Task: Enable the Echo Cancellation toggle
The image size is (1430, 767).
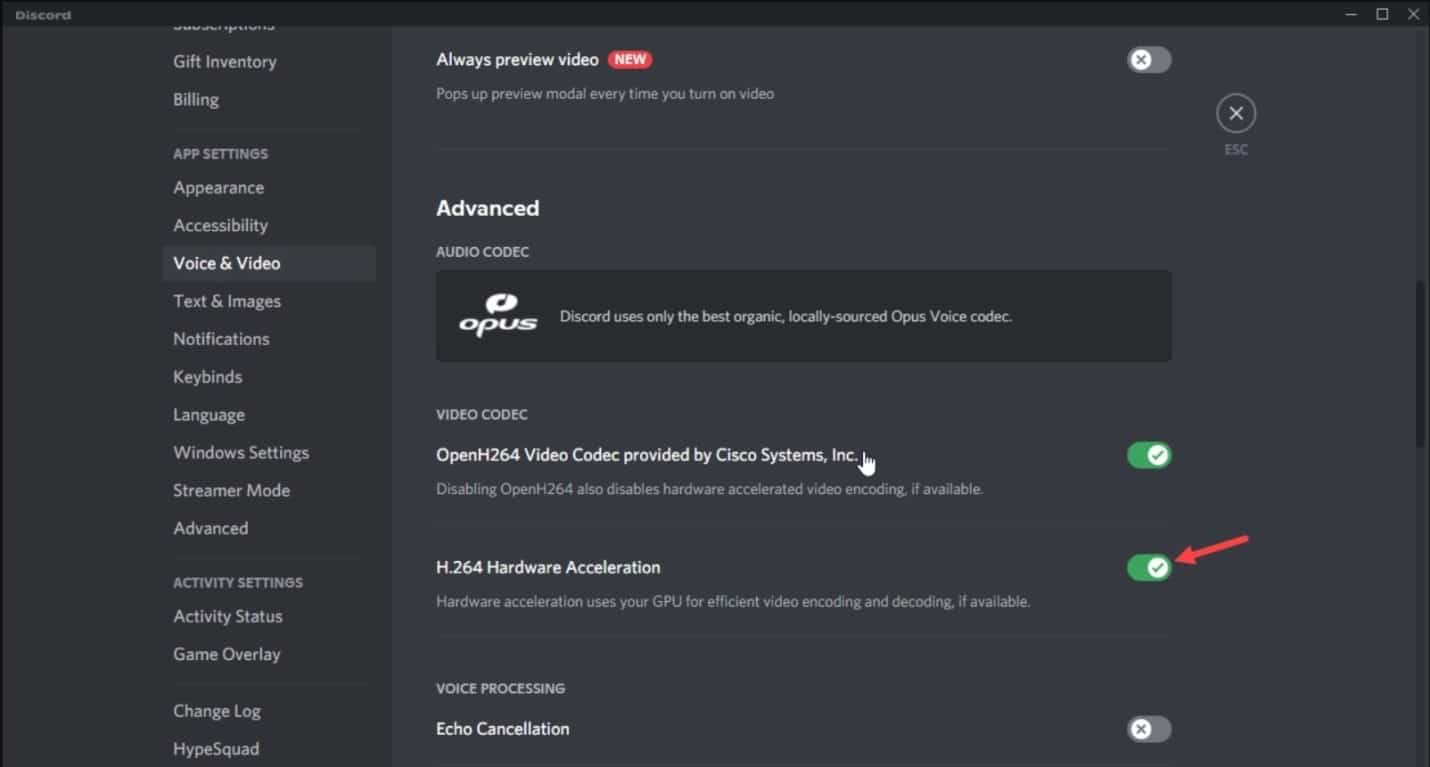Action: [1148, 729]
